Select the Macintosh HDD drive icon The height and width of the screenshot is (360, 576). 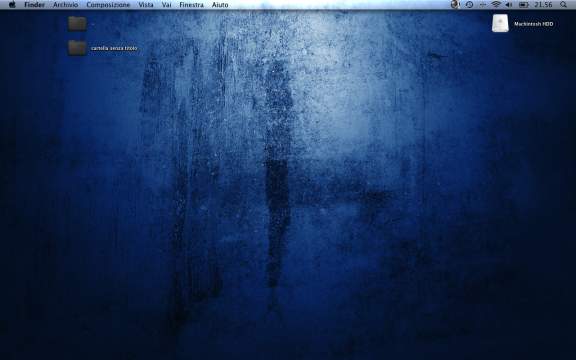click(x=500, y=23)
